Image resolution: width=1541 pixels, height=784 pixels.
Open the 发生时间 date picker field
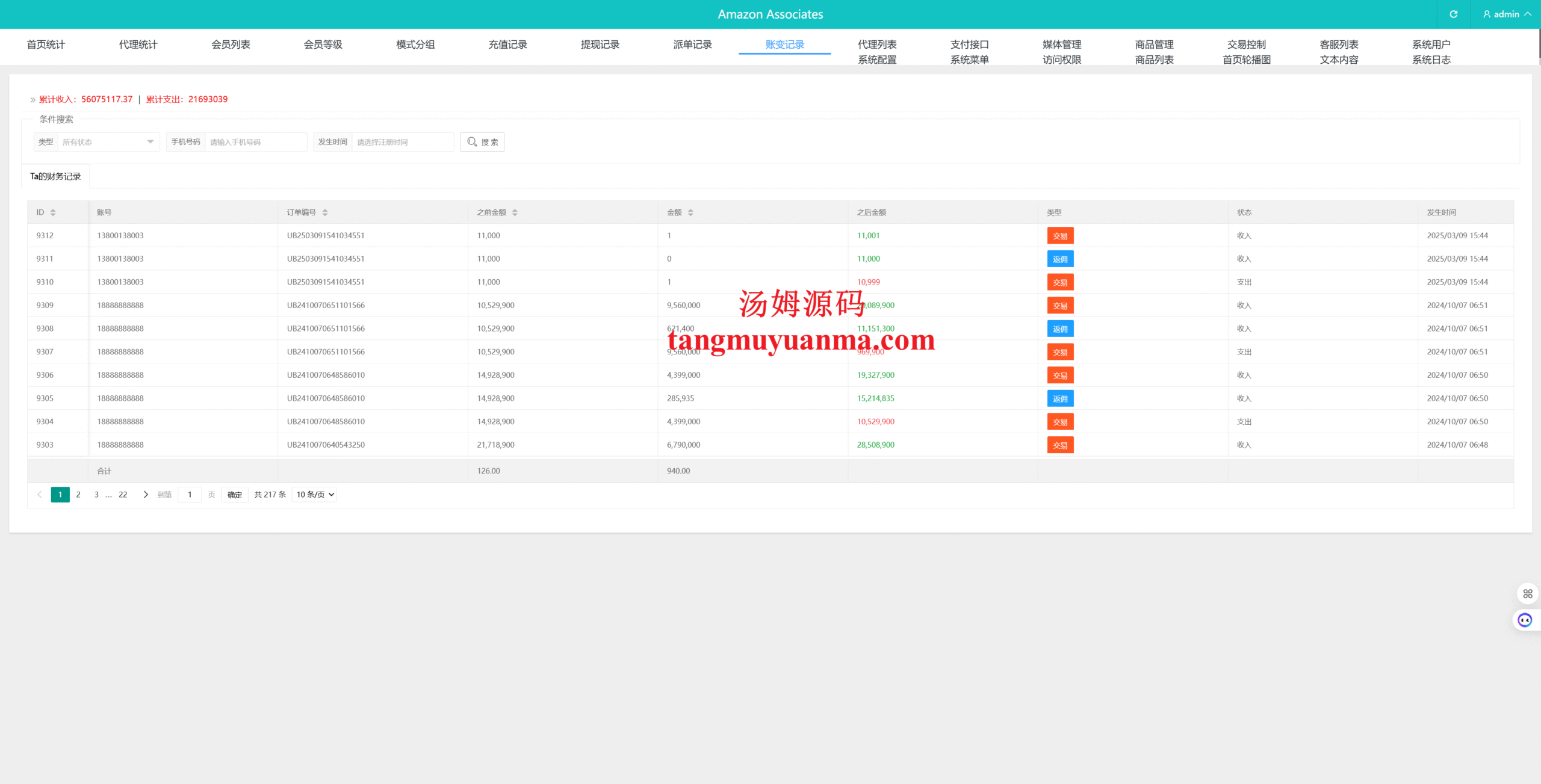[x=402, y=142]
